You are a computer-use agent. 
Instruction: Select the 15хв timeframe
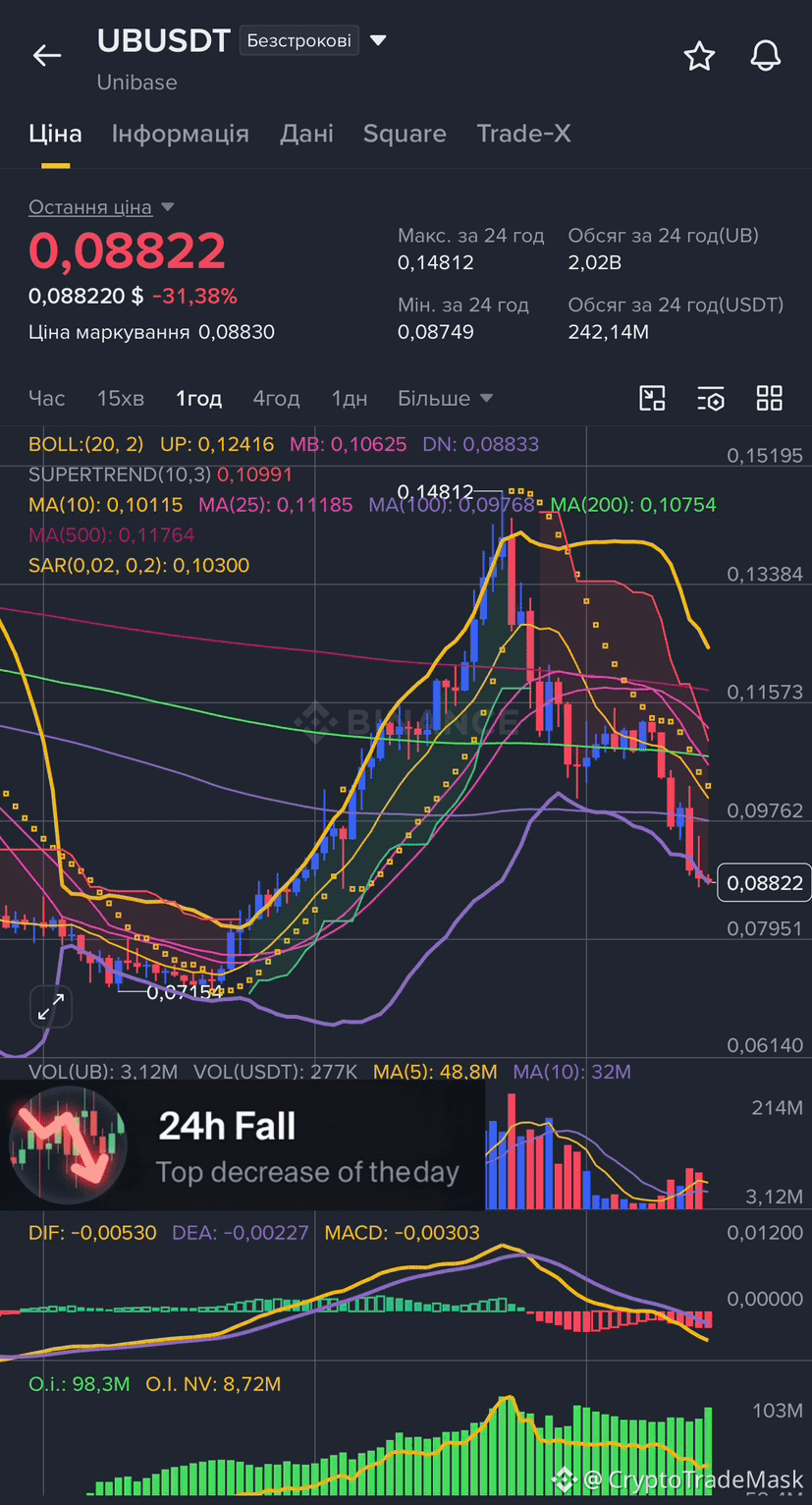click(x=121, y=398)
